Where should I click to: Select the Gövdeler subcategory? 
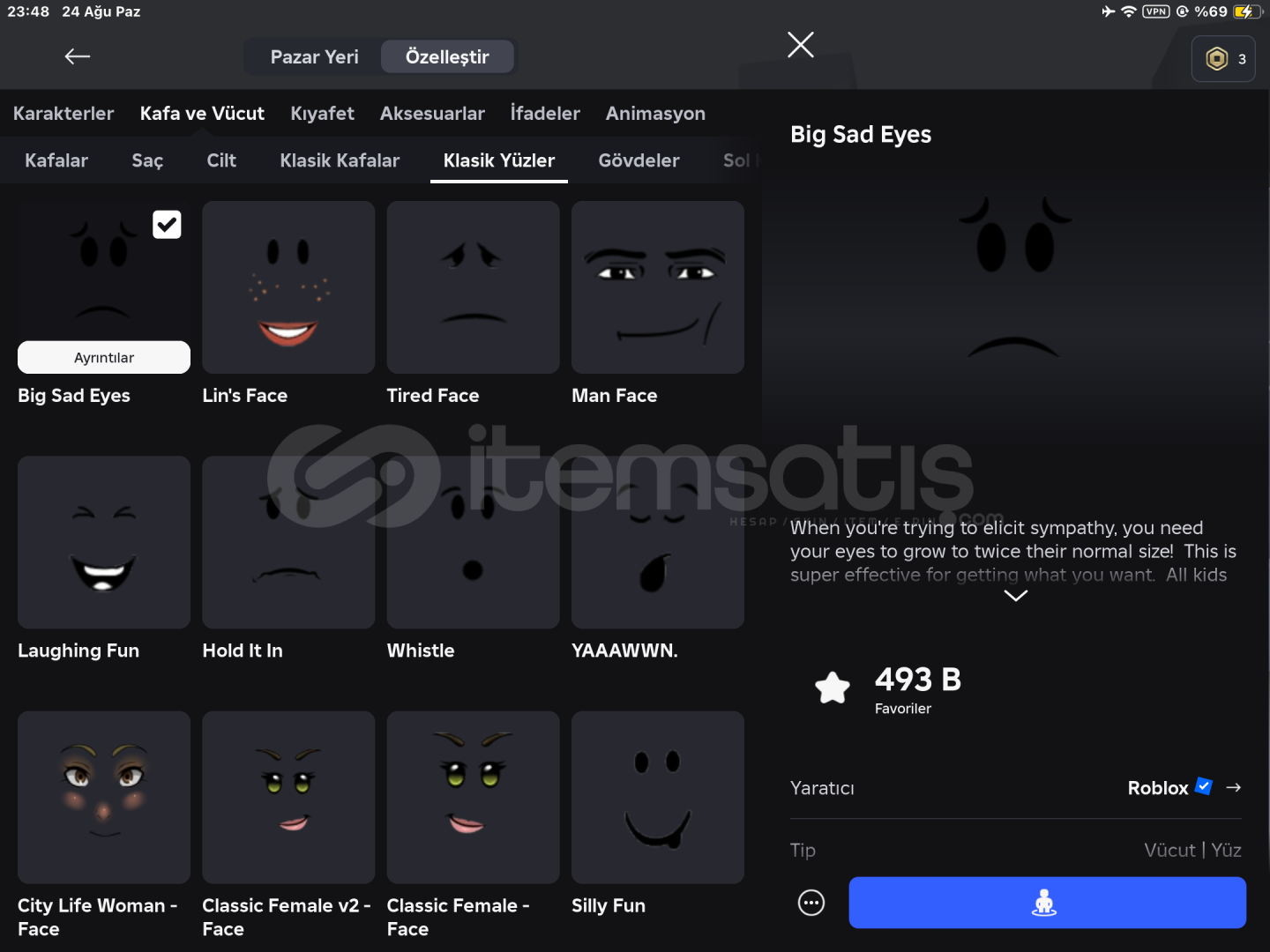coord(639,160)
